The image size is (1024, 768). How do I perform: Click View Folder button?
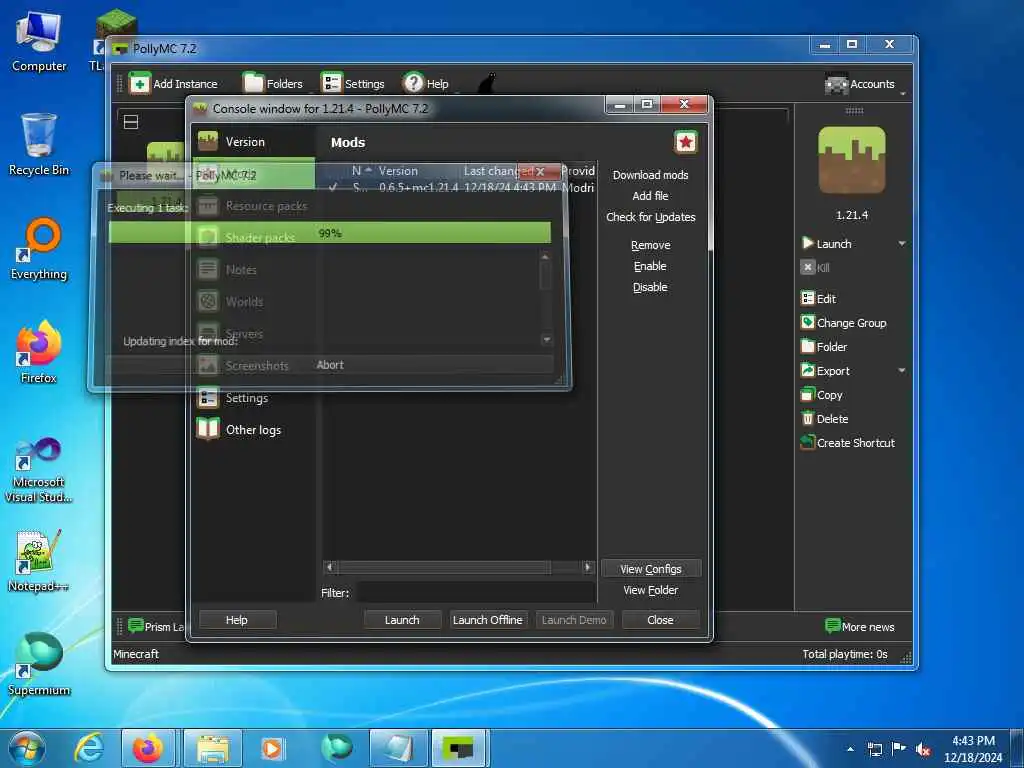coord(651,590)
